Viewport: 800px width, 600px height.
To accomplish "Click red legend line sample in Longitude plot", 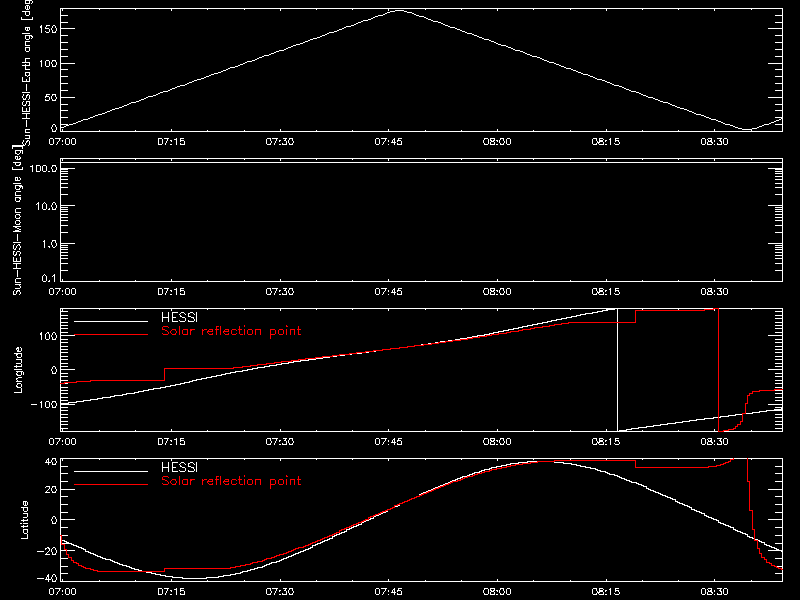I will pyautogui.click(x=111, y=335).
